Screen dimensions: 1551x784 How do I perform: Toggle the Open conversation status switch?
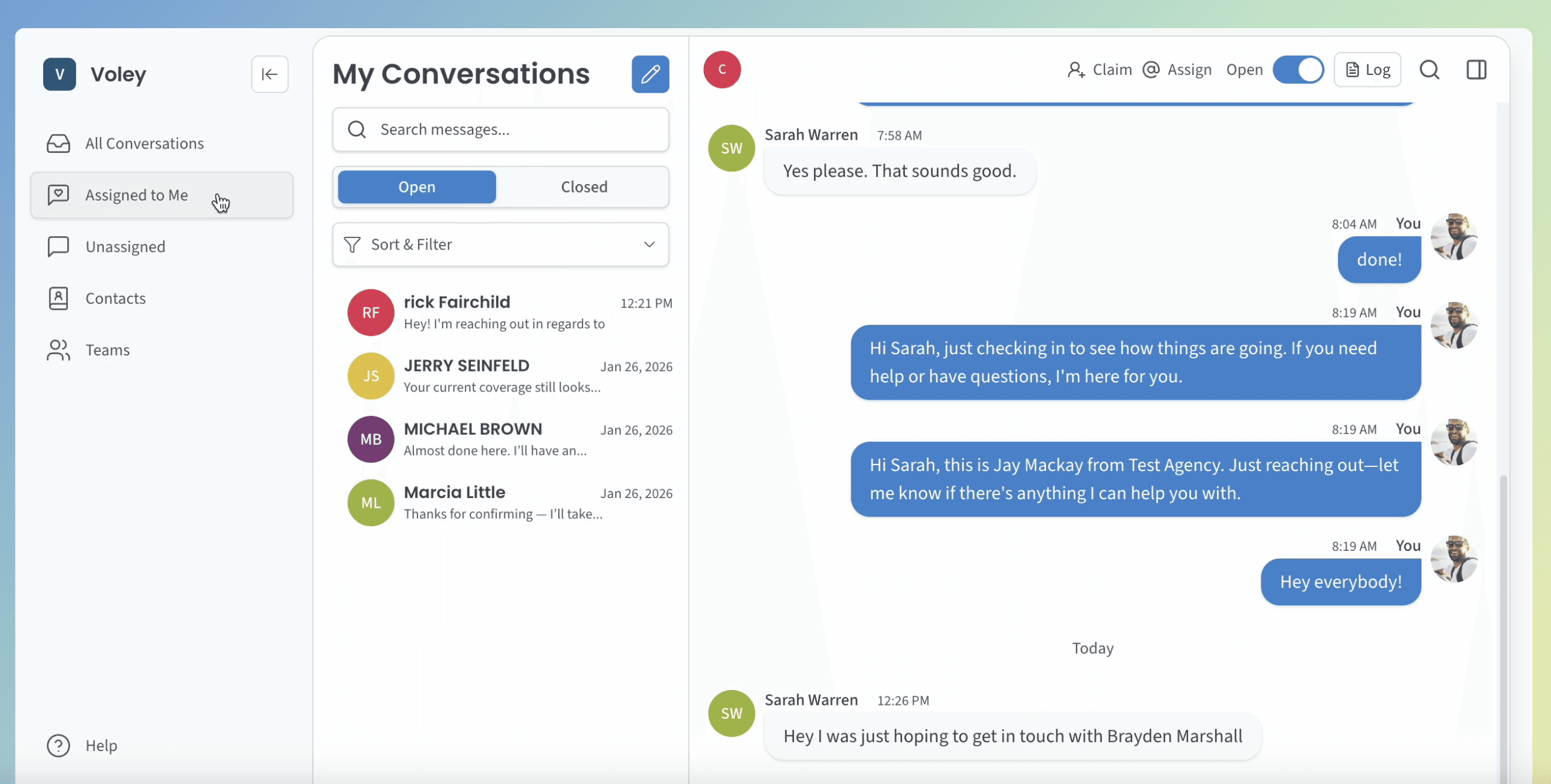1297,70
